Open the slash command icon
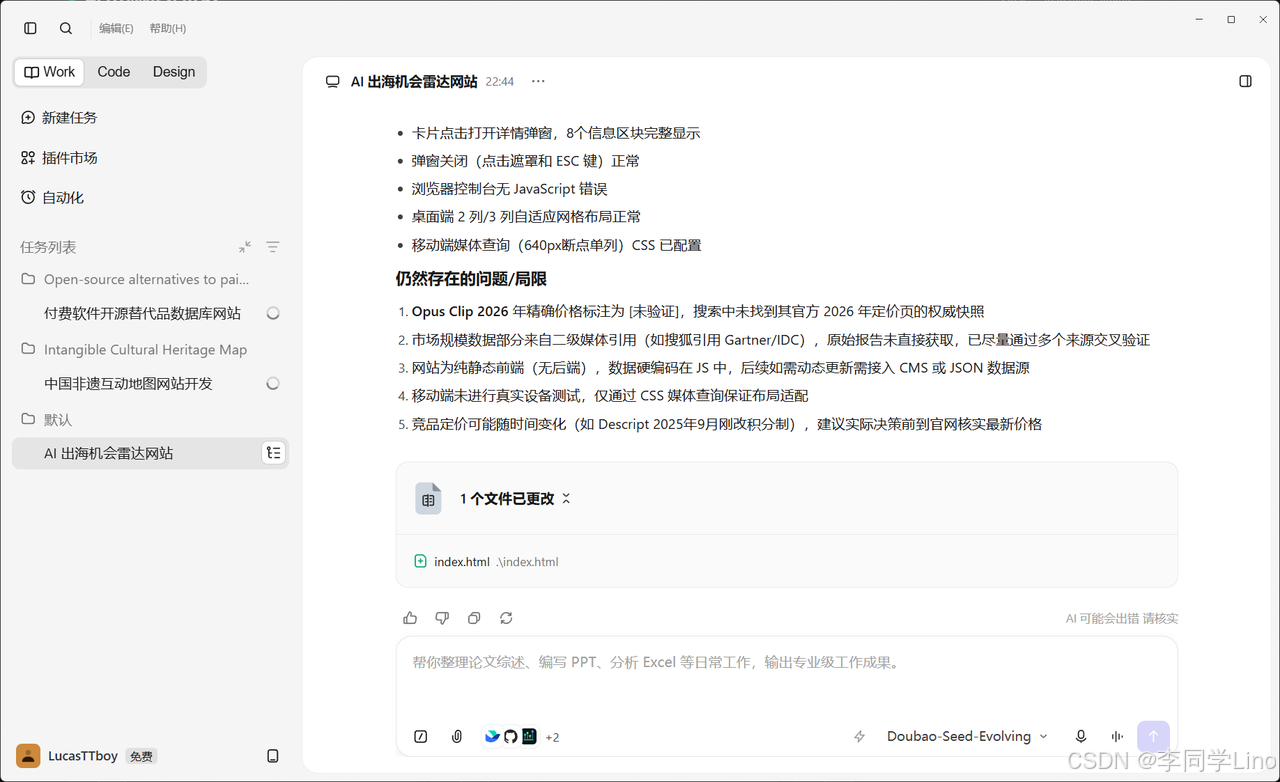Screen dimensions: 1280x782 click(421, 737)
